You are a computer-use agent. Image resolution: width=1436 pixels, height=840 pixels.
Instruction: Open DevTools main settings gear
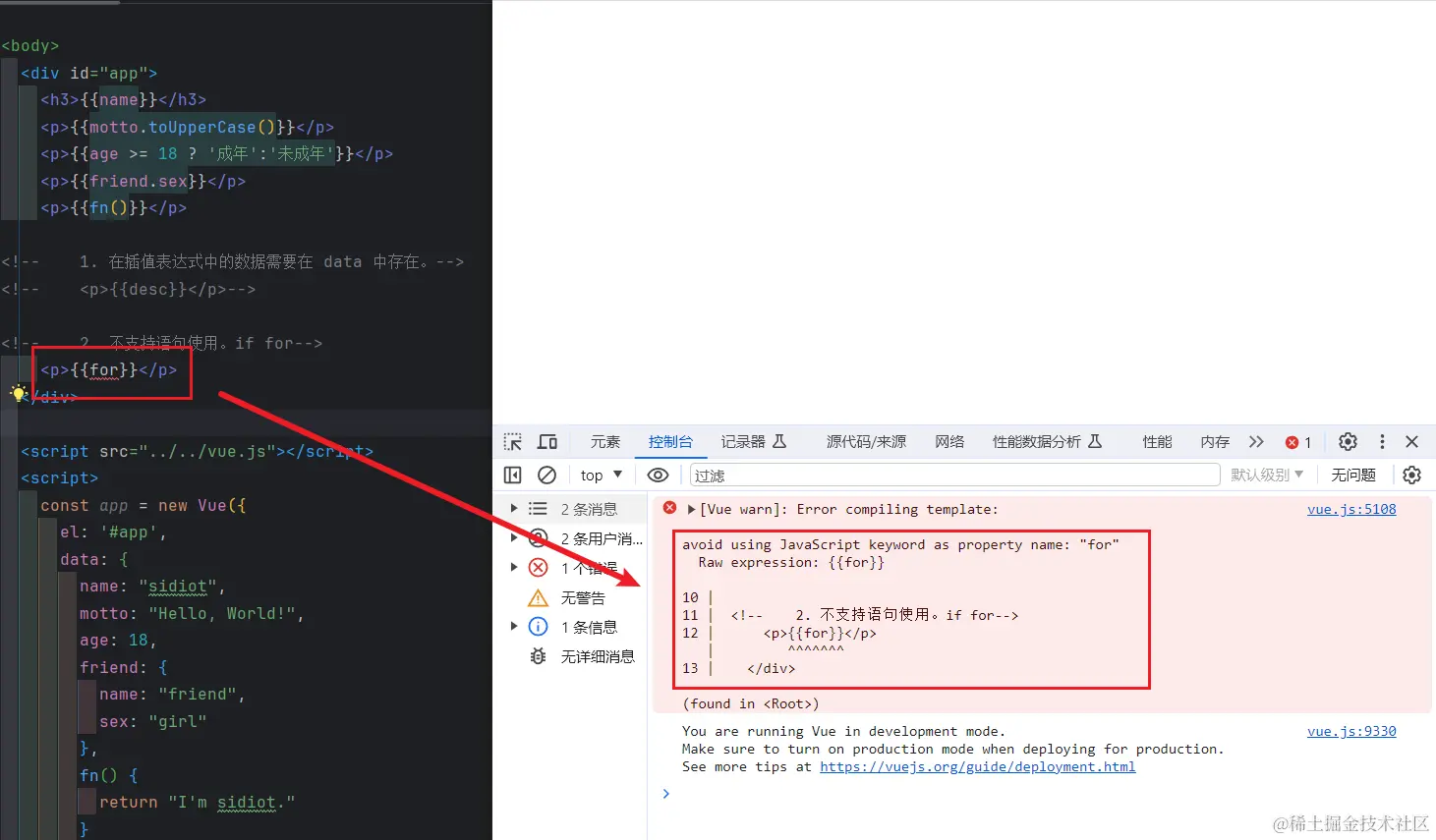pyautogui.click(x=1349, y=442)
